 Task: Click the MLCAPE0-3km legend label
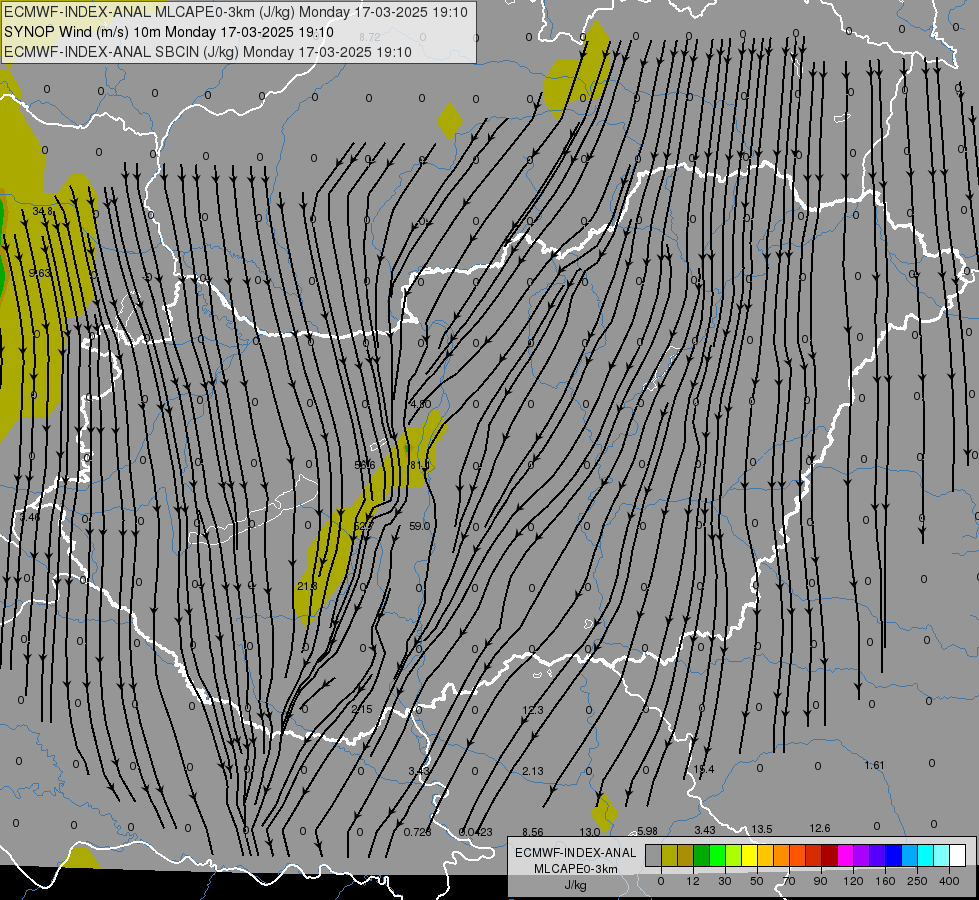[x=576, y=869]
